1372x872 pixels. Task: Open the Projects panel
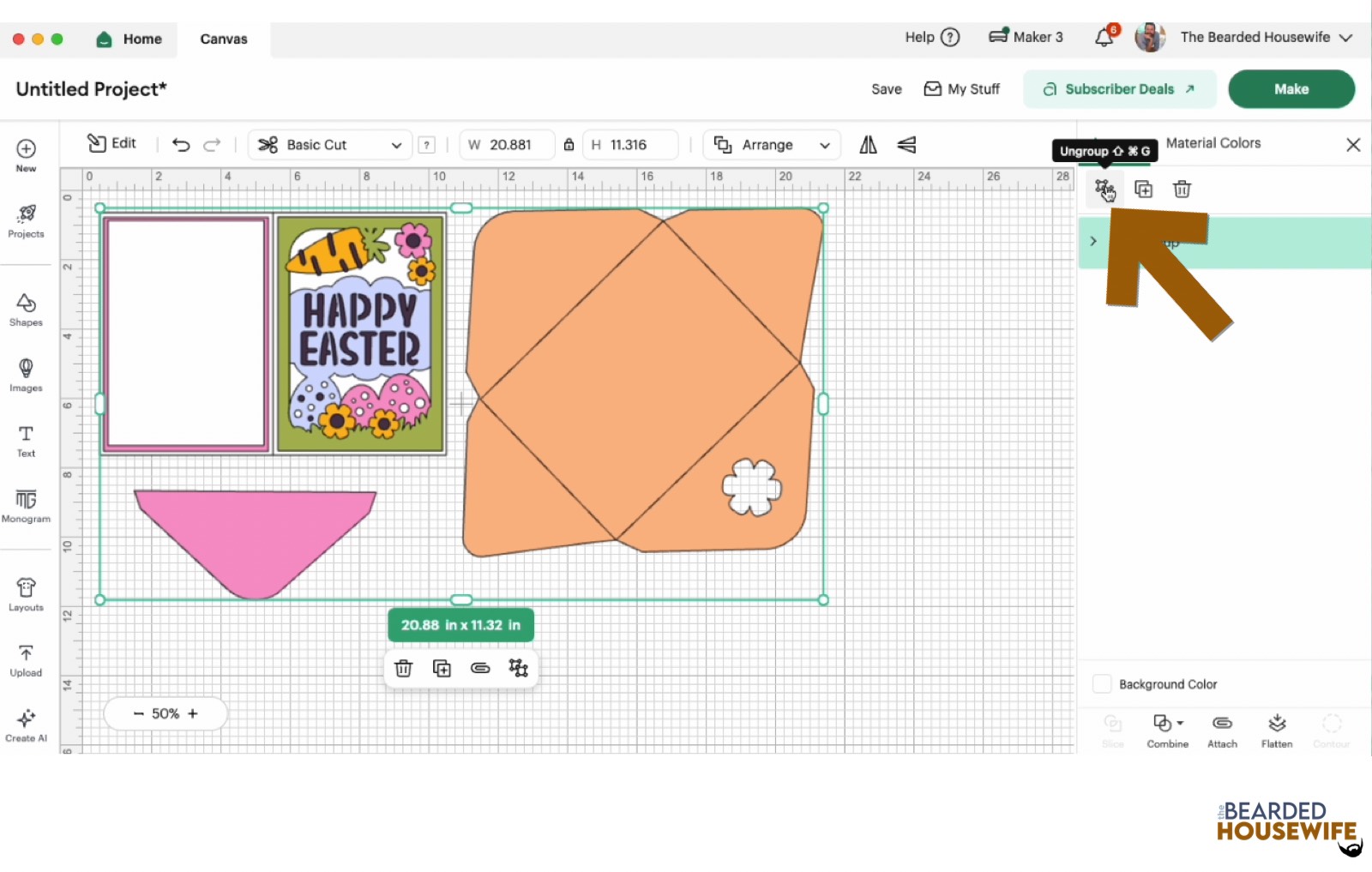click(26, 221)
